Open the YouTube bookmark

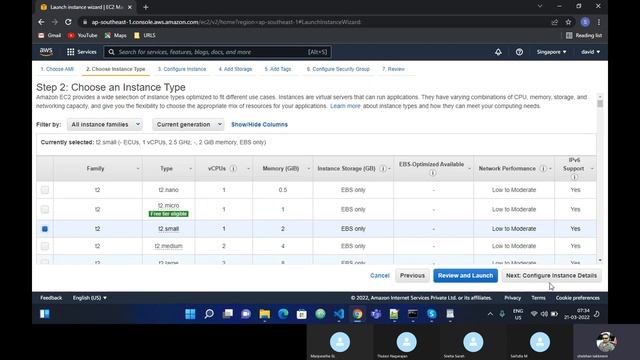pyautogui.click(x=82, y=36)
